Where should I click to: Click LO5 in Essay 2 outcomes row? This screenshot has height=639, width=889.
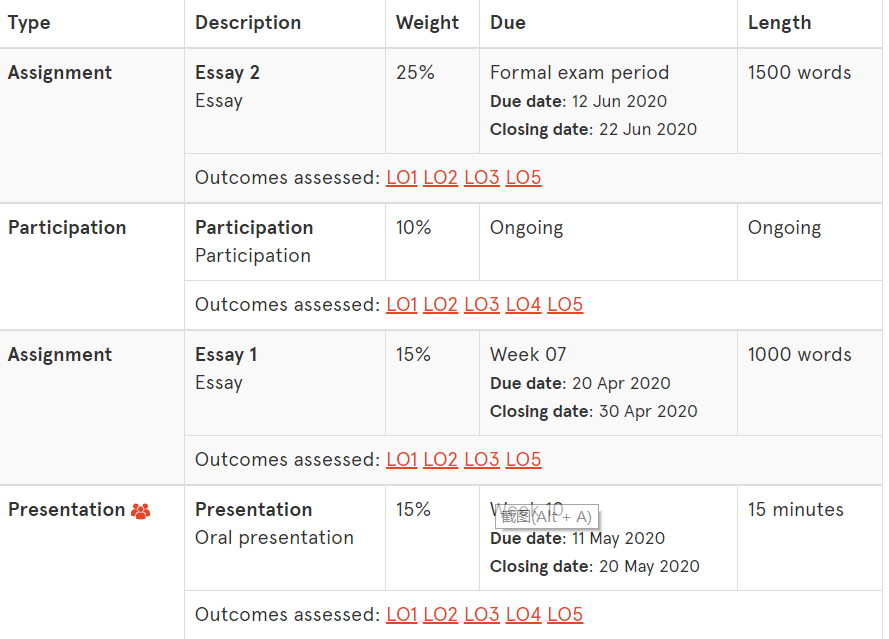(523, 178)
